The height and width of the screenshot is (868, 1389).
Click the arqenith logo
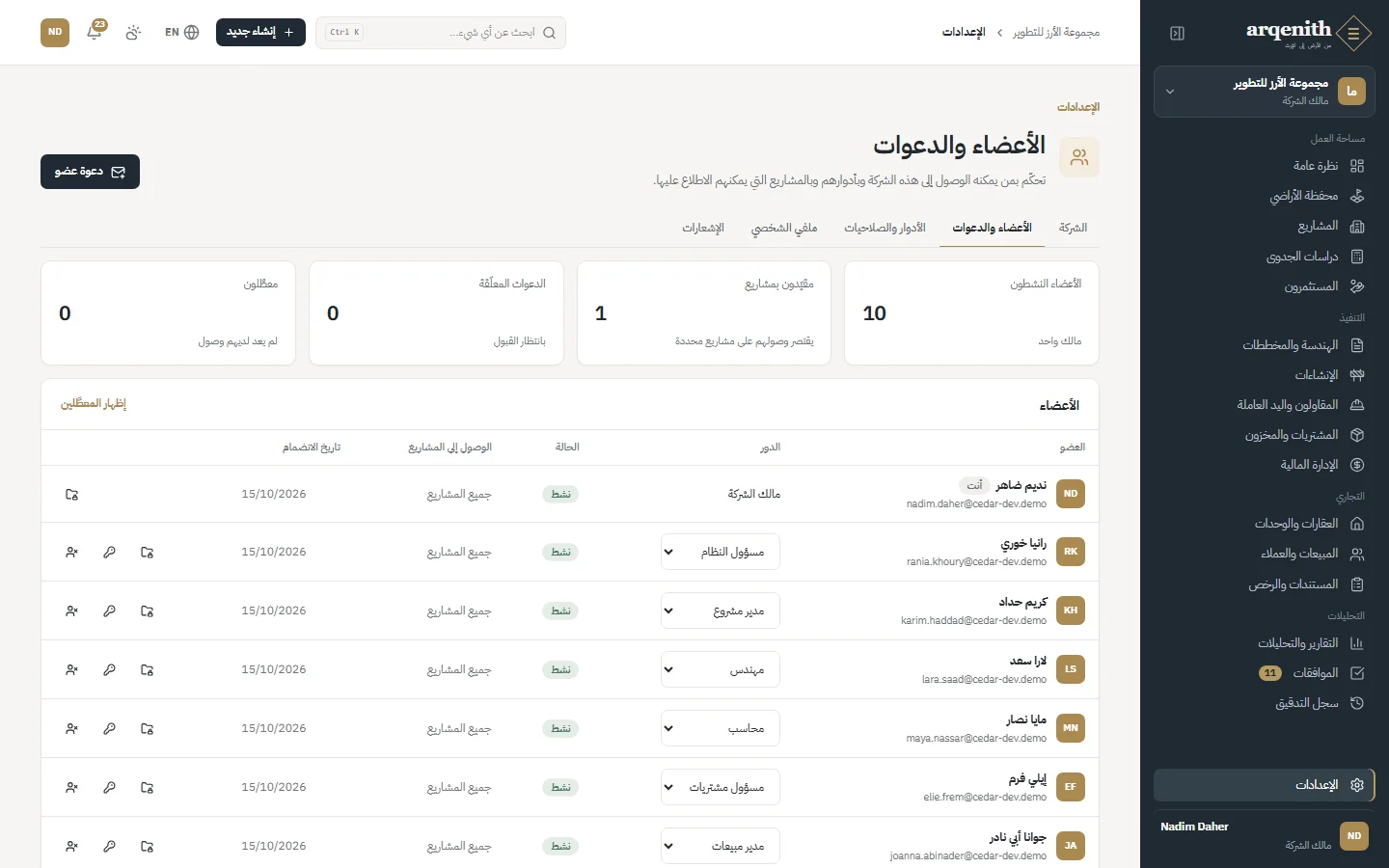click(1307, 33)
